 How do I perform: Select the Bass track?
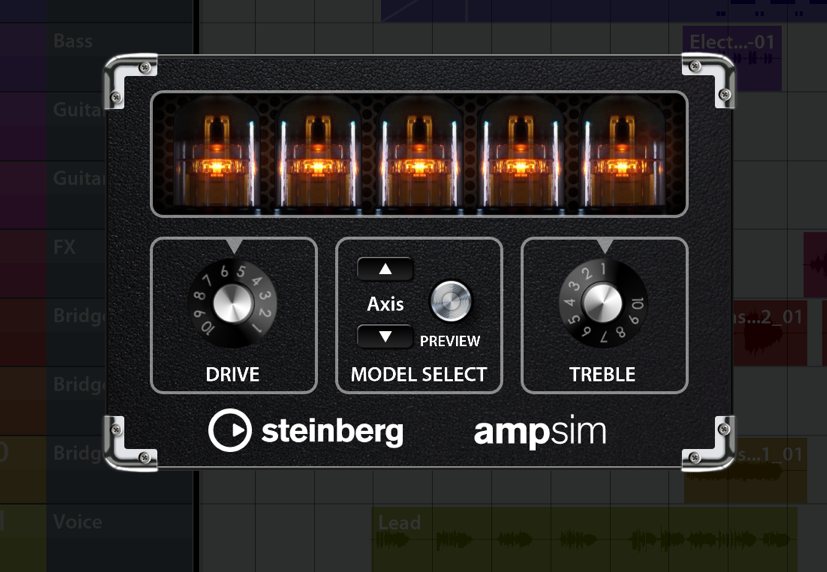(73, 42)
